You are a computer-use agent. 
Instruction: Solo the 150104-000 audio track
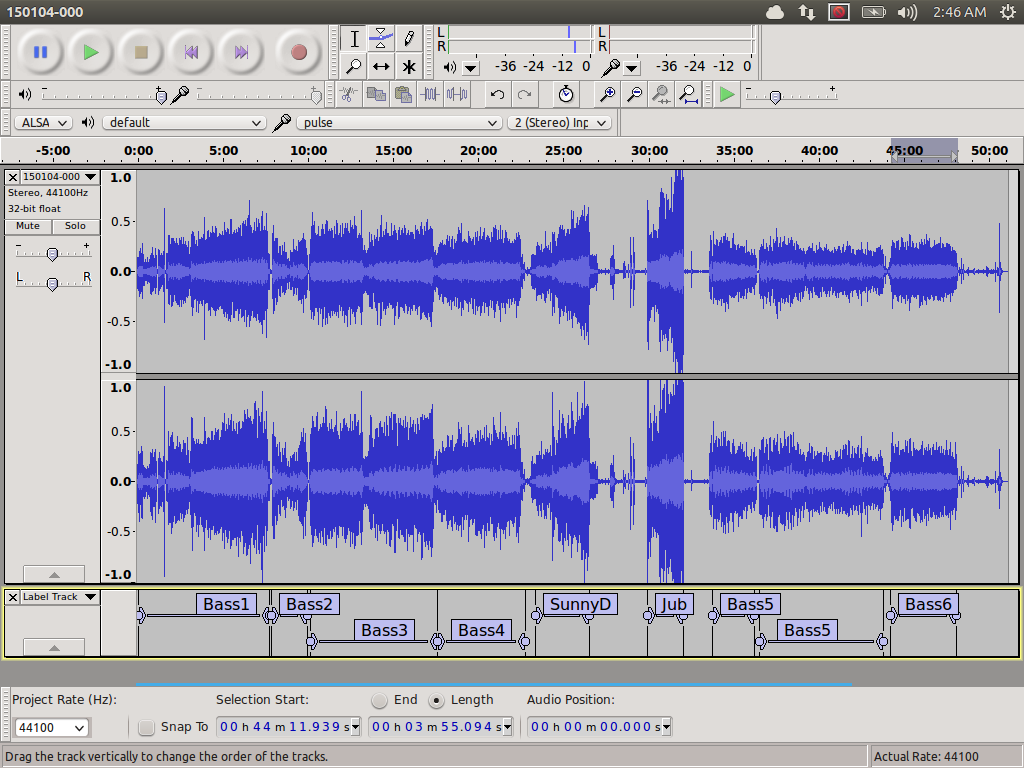click(75, 226)
